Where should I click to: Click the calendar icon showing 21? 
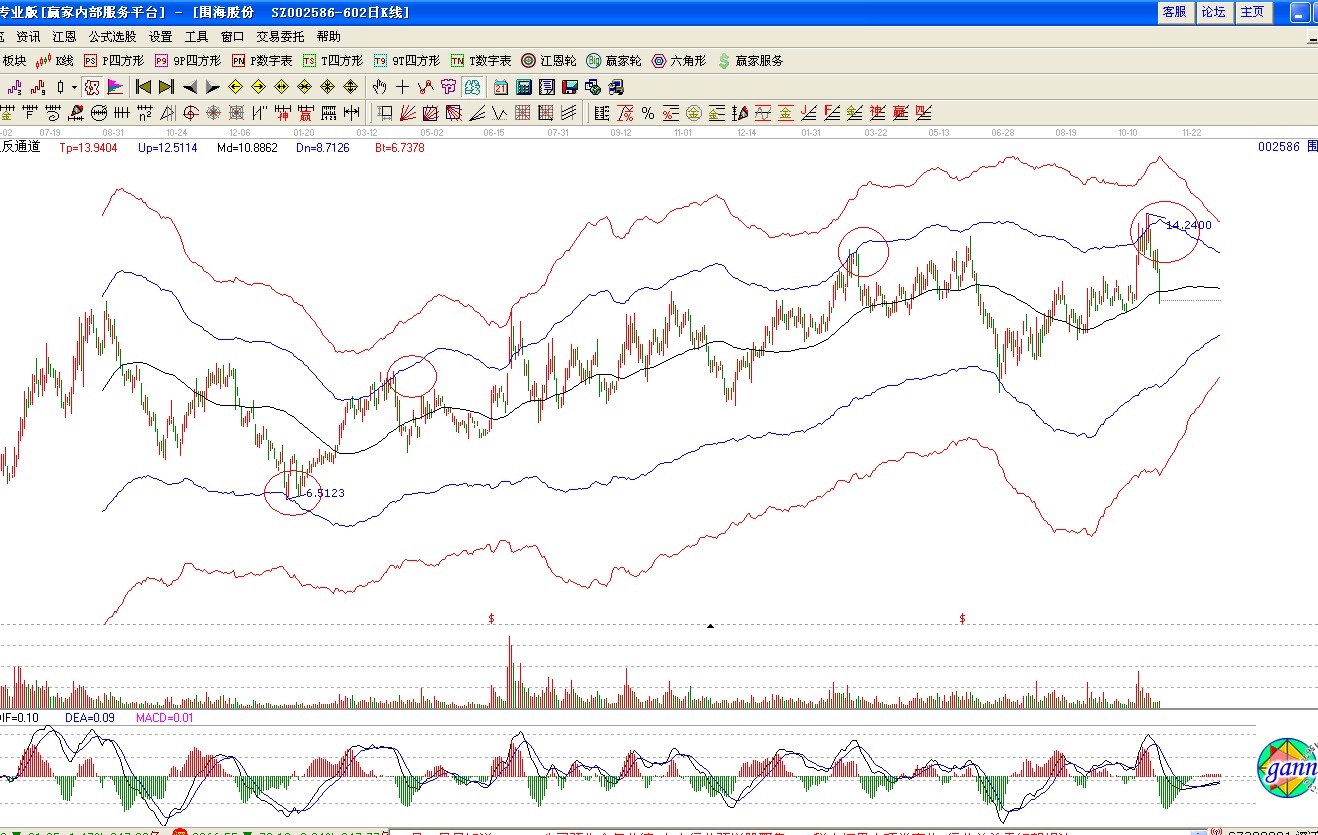point(500,87)
